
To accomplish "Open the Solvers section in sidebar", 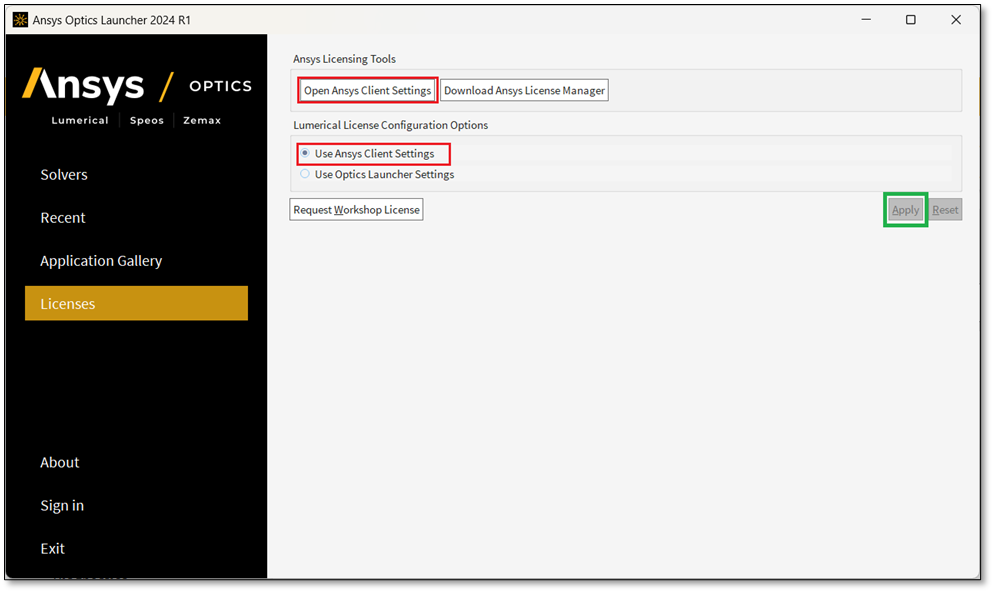I will pos(64,174).
